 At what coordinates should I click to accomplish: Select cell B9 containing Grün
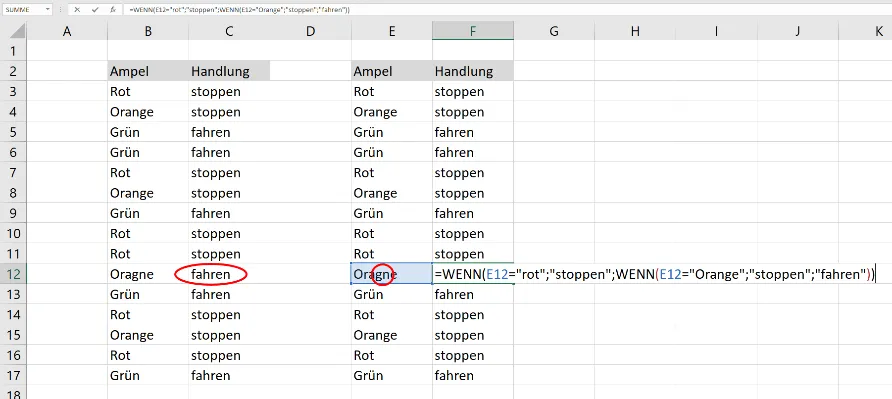click(x=148, y=213)
